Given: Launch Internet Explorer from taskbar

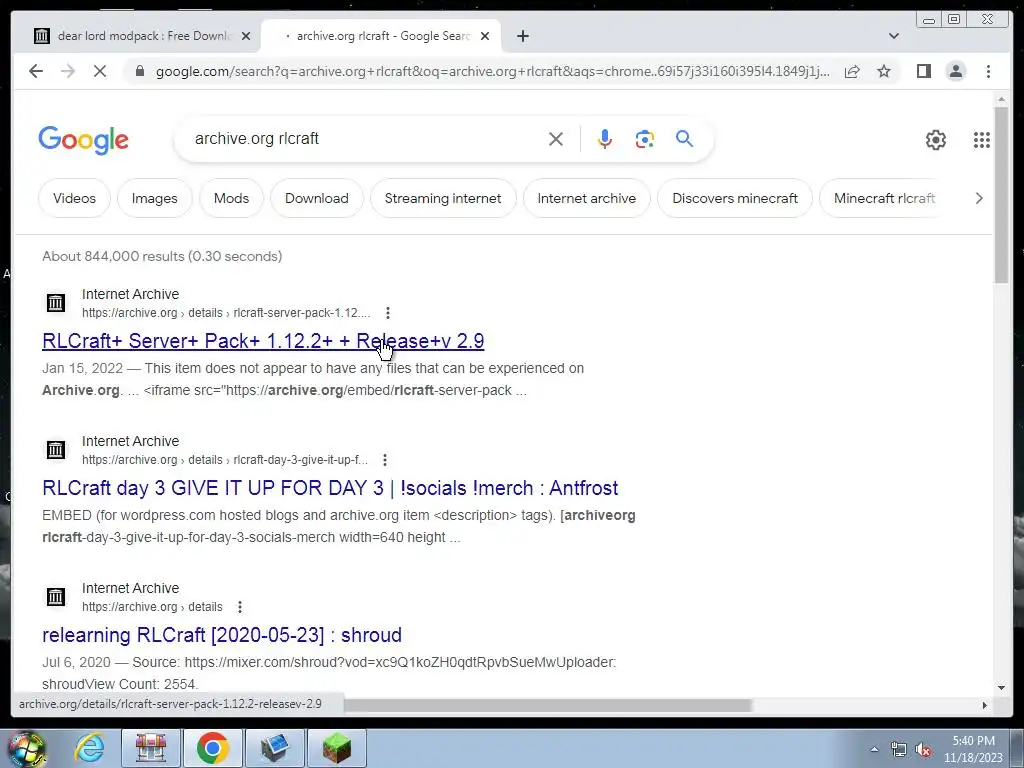Looking at the screenshot, I should click(89, 748).
